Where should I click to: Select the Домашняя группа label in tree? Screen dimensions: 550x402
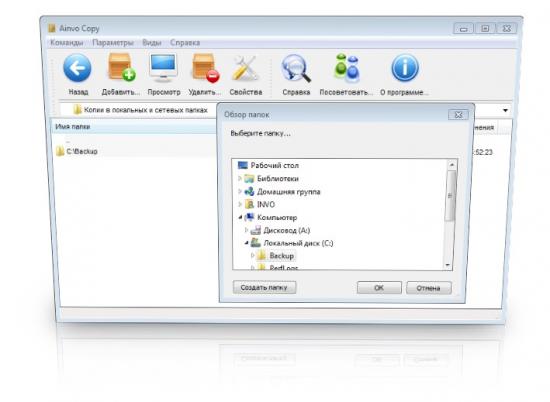(289, 192)
